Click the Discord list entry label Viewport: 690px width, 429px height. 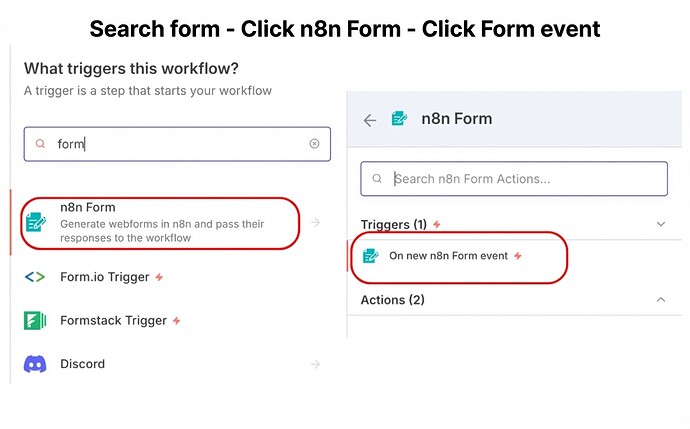tap(83, 364)
